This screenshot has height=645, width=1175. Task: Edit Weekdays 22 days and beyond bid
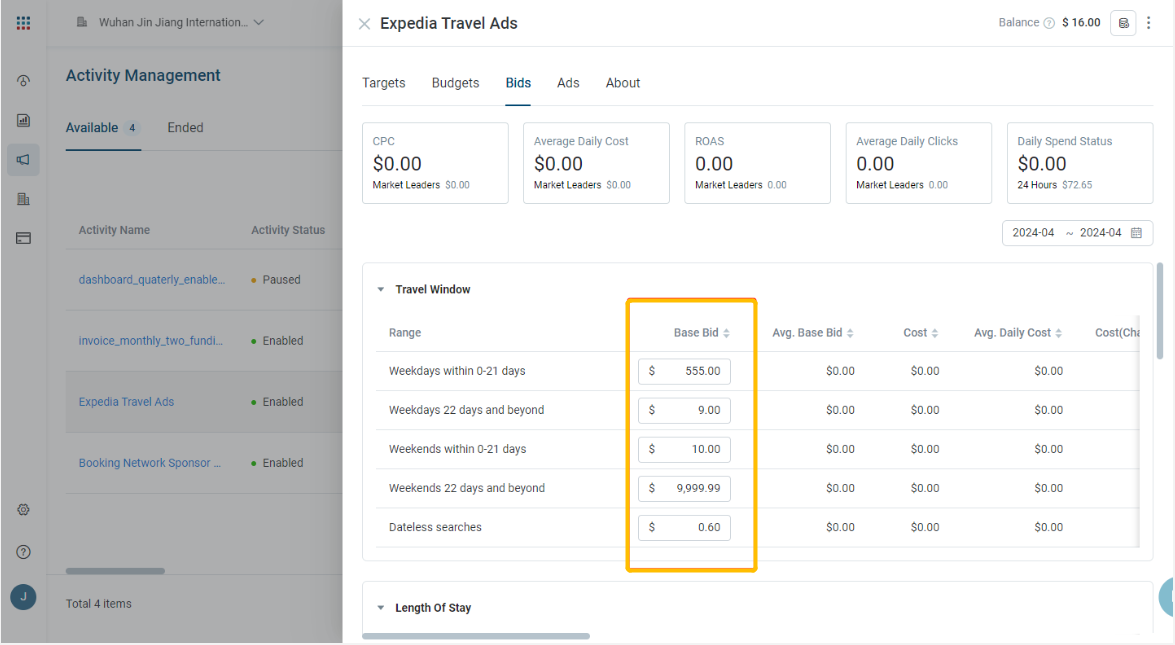(684, 410)
